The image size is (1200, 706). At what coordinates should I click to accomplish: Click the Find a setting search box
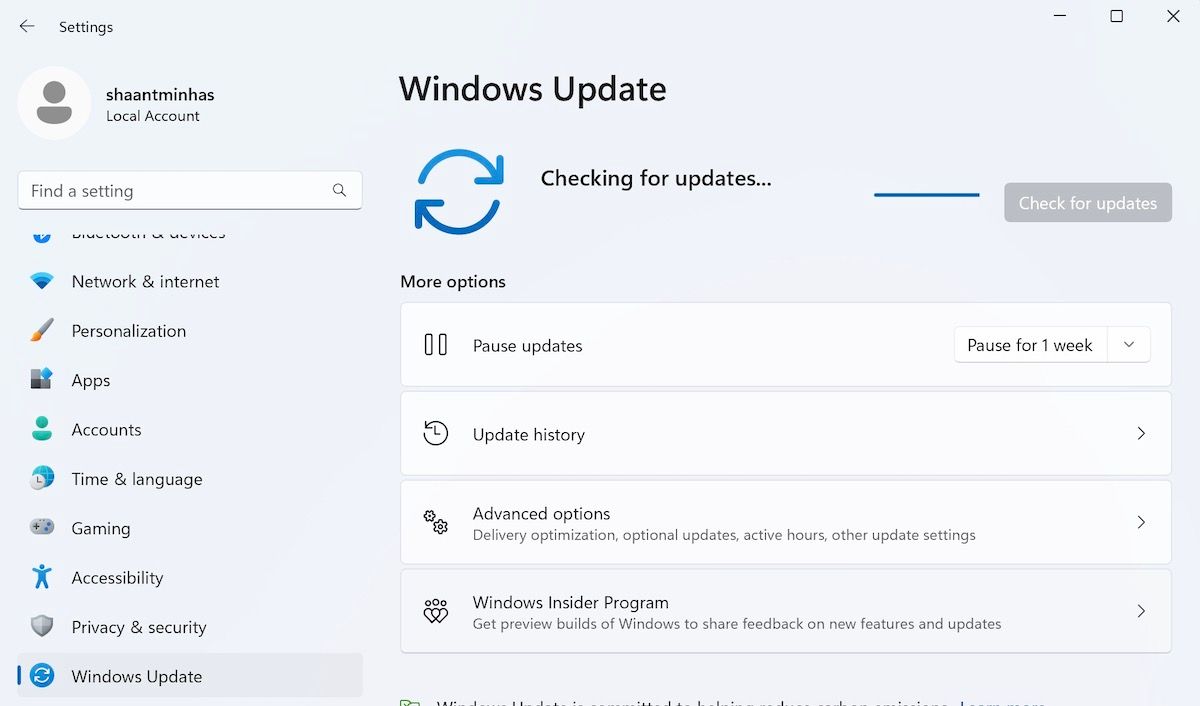[x=190, y=190]
